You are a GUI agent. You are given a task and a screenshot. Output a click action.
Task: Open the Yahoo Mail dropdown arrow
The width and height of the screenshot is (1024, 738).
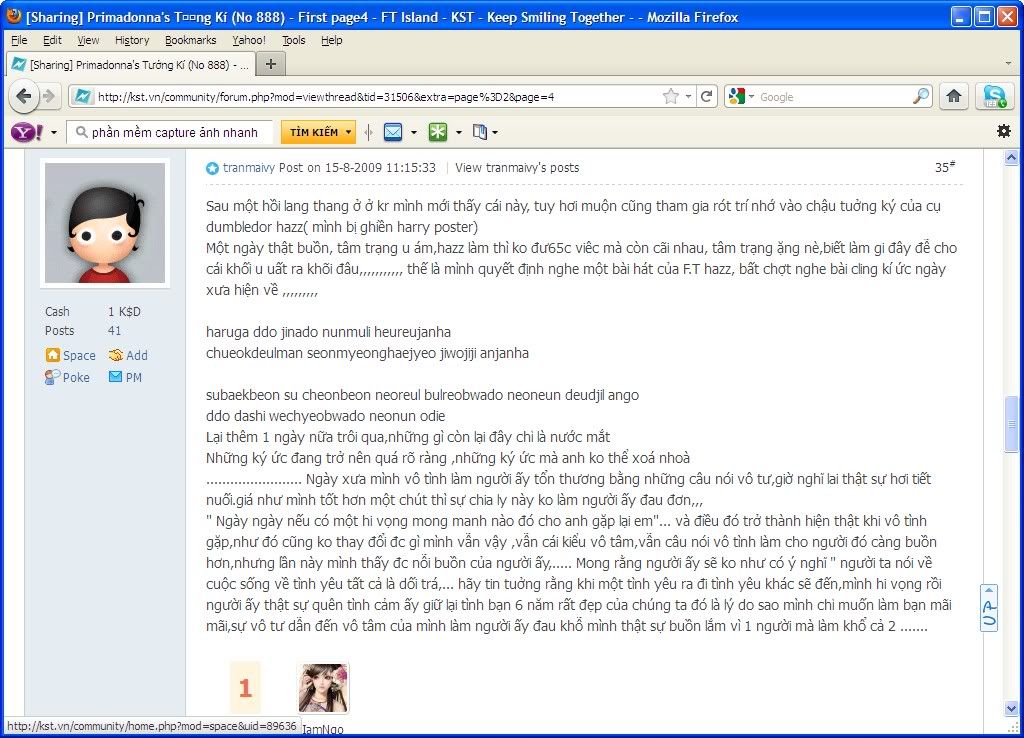click(414, 133)
